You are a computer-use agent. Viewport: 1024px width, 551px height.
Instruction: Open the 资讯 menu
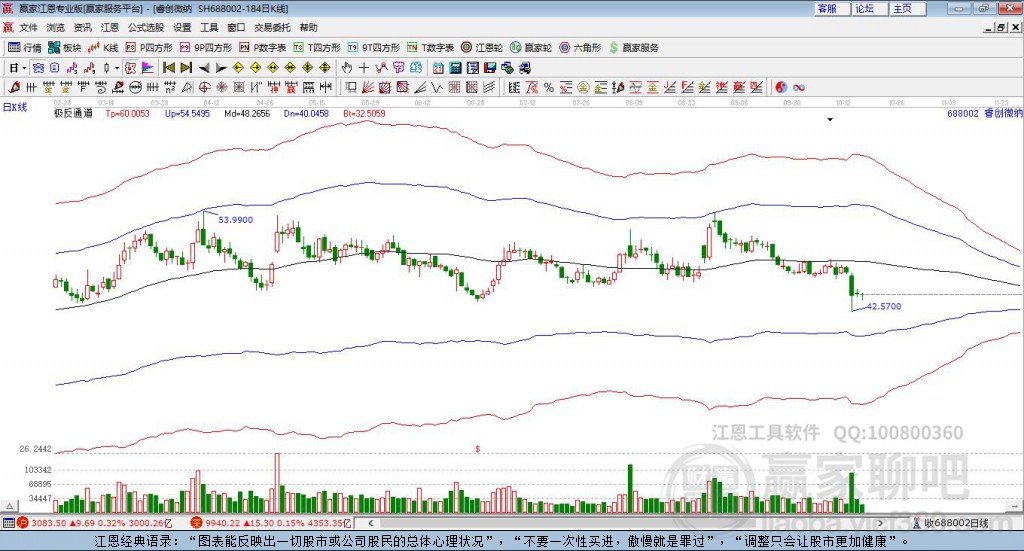[82, 27]
